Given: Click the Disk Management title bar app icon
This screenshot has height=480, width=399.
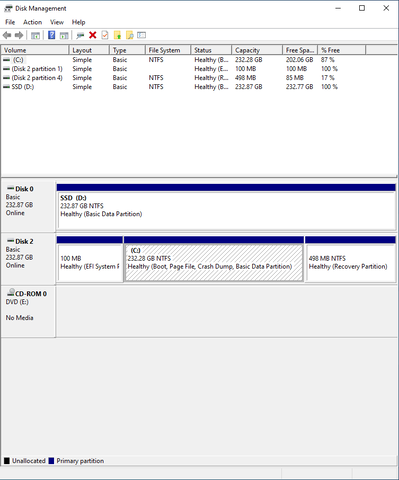Looking at the screenshot, I should (x=8, y=8).
